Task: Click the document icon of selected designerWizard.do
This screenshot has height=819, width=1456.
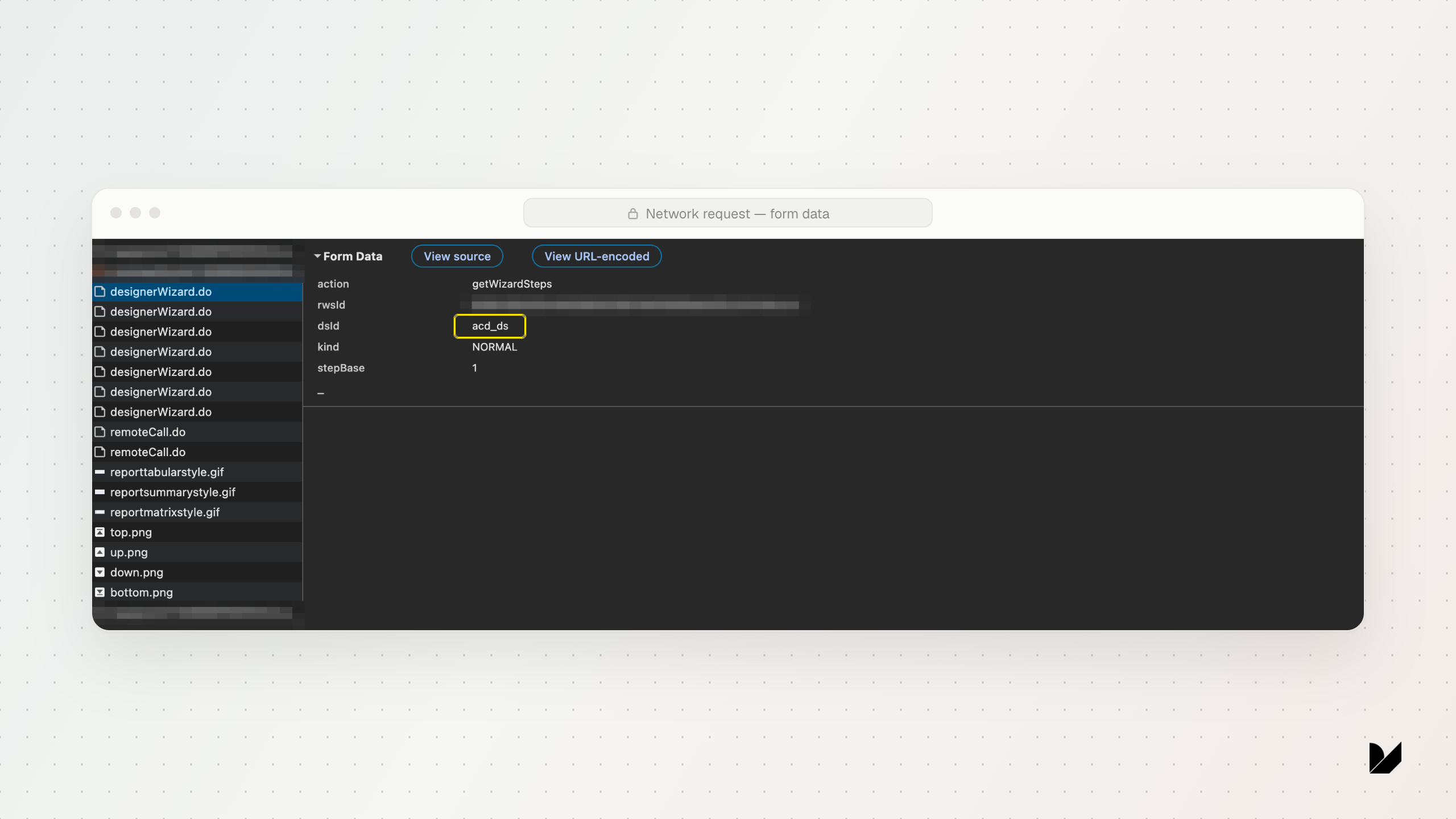Action: (100, 292)
